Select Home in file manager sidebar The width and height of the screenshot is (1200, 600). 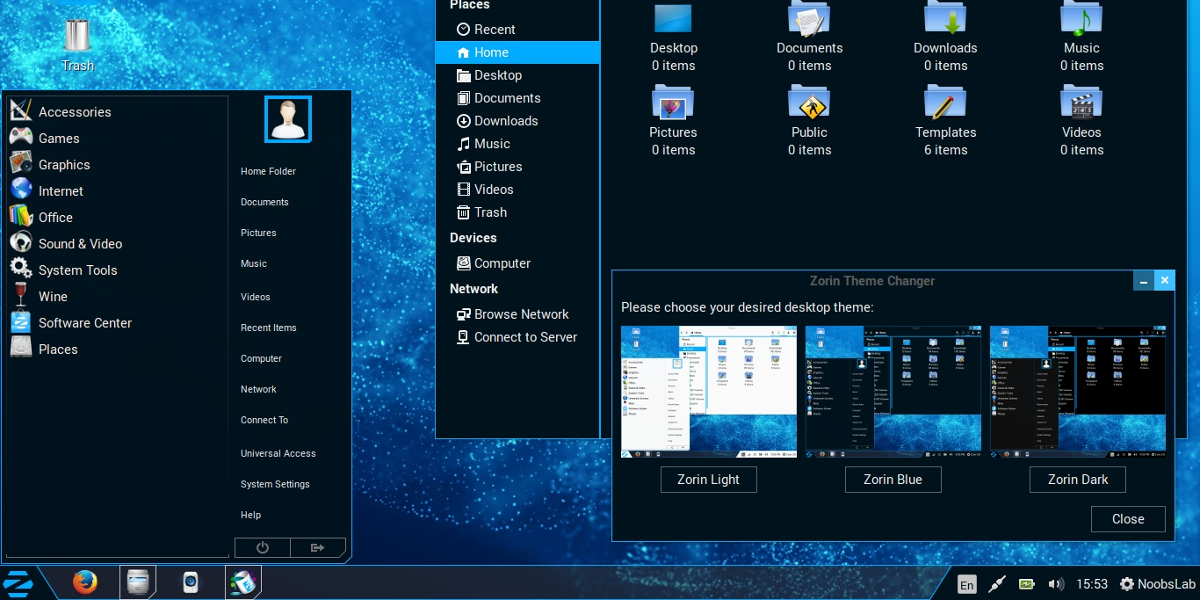click(x=517, y=53)
